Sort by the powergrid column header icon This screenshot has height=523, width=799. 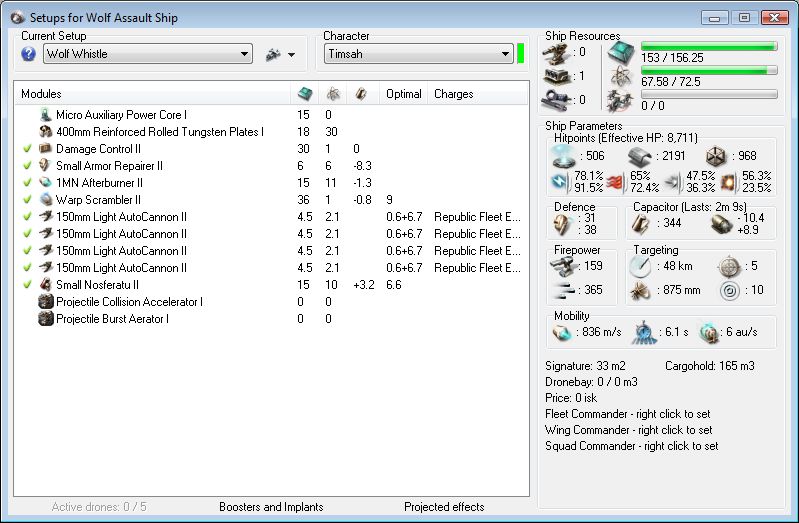(333, 94)
